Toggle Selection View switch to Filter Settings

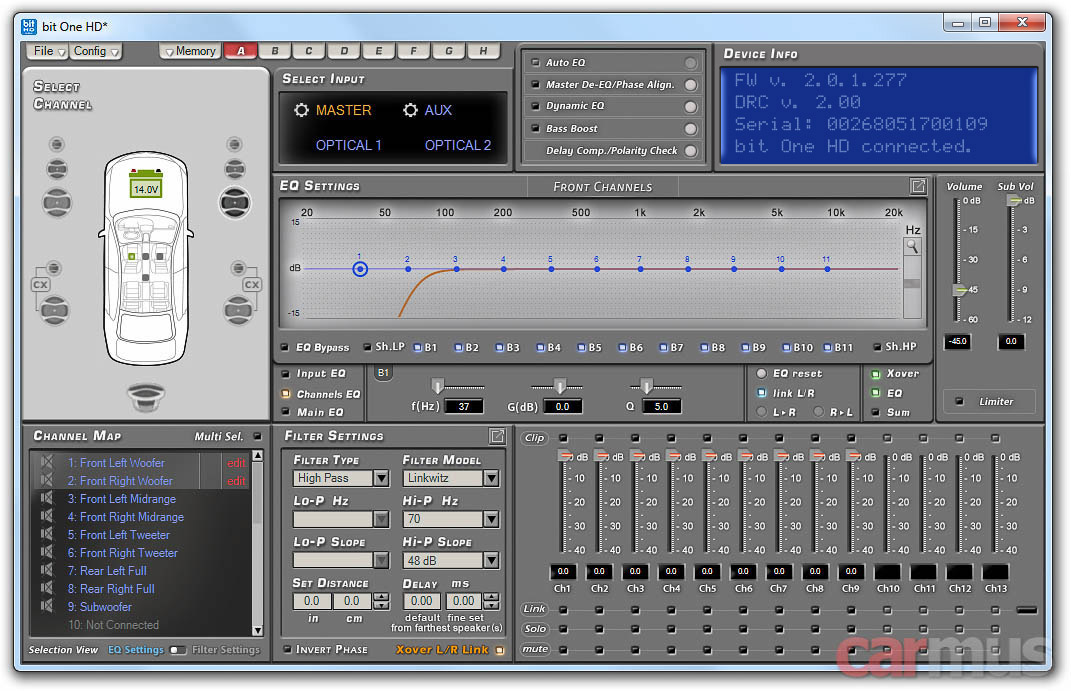[178, 650]
